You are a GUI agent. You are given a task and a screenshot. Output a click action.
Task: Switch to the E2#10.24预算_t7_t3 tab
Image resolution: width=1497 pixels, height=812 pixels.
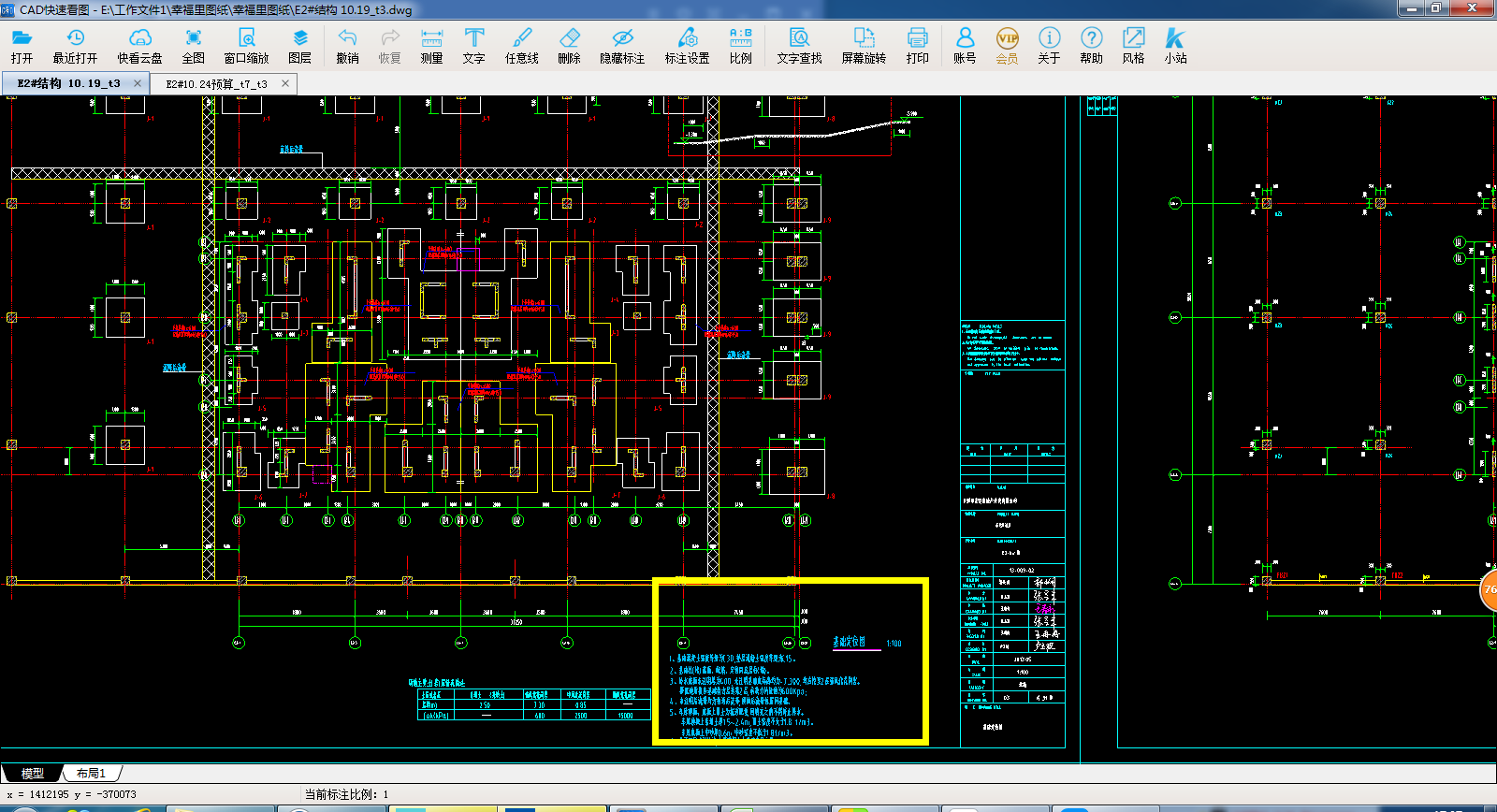216,83
